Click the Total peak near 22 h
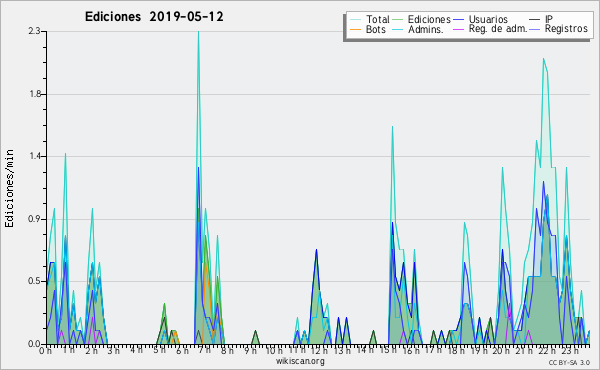 coord(544,59)
